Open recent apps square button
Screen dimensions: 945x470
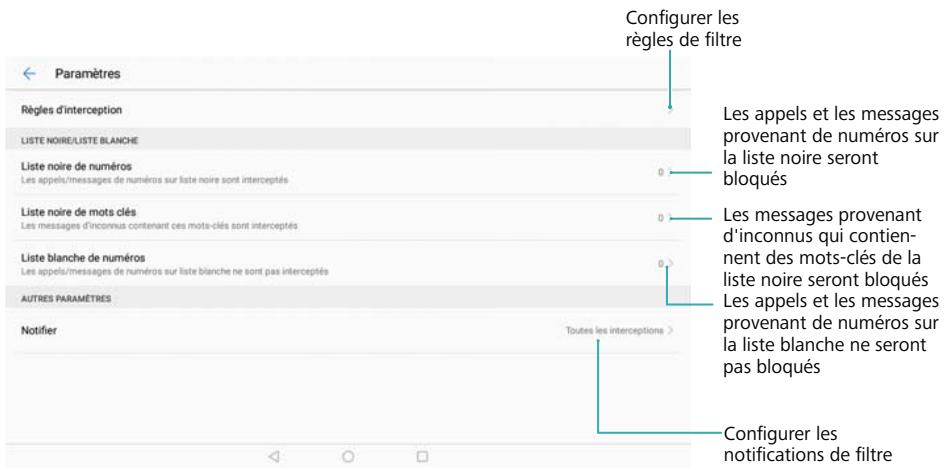tap(422, 456)
